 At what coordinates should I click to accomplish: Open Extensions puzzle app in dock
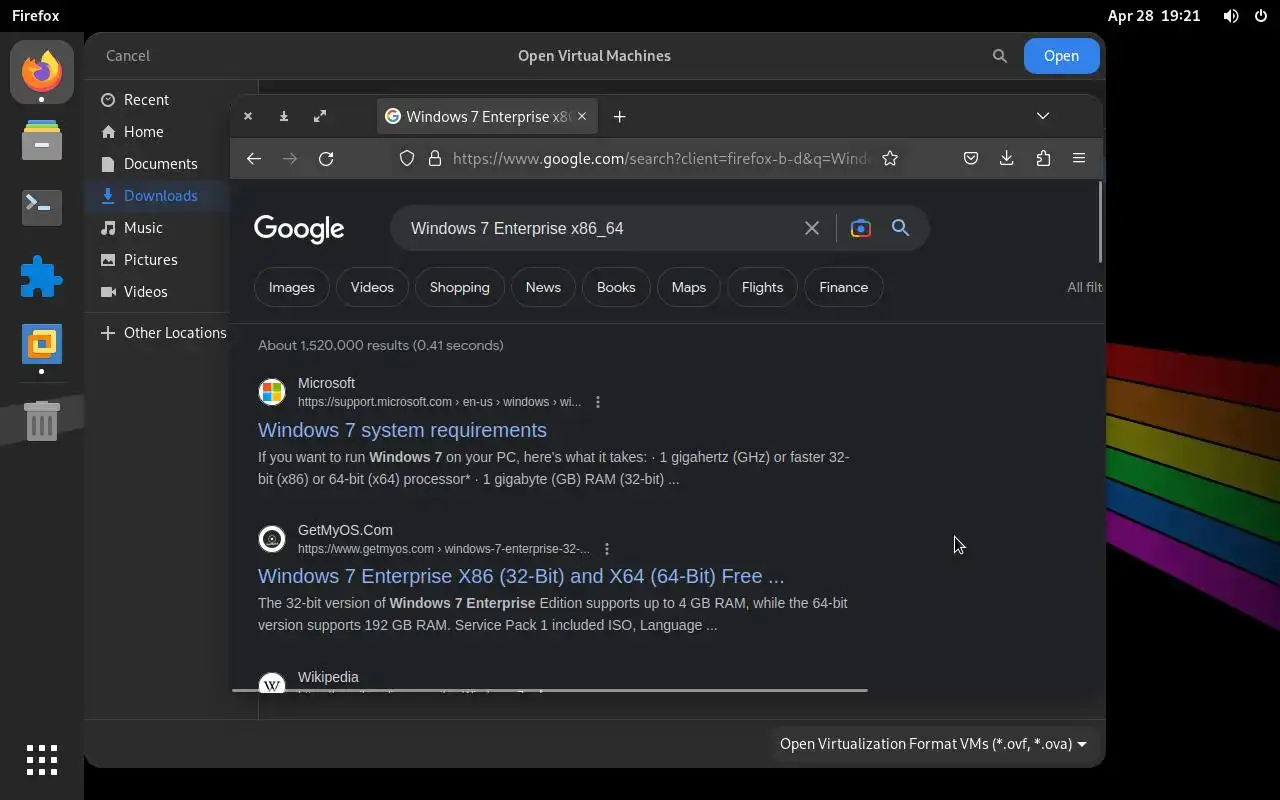pyautogui.click(x=42, y=277)
